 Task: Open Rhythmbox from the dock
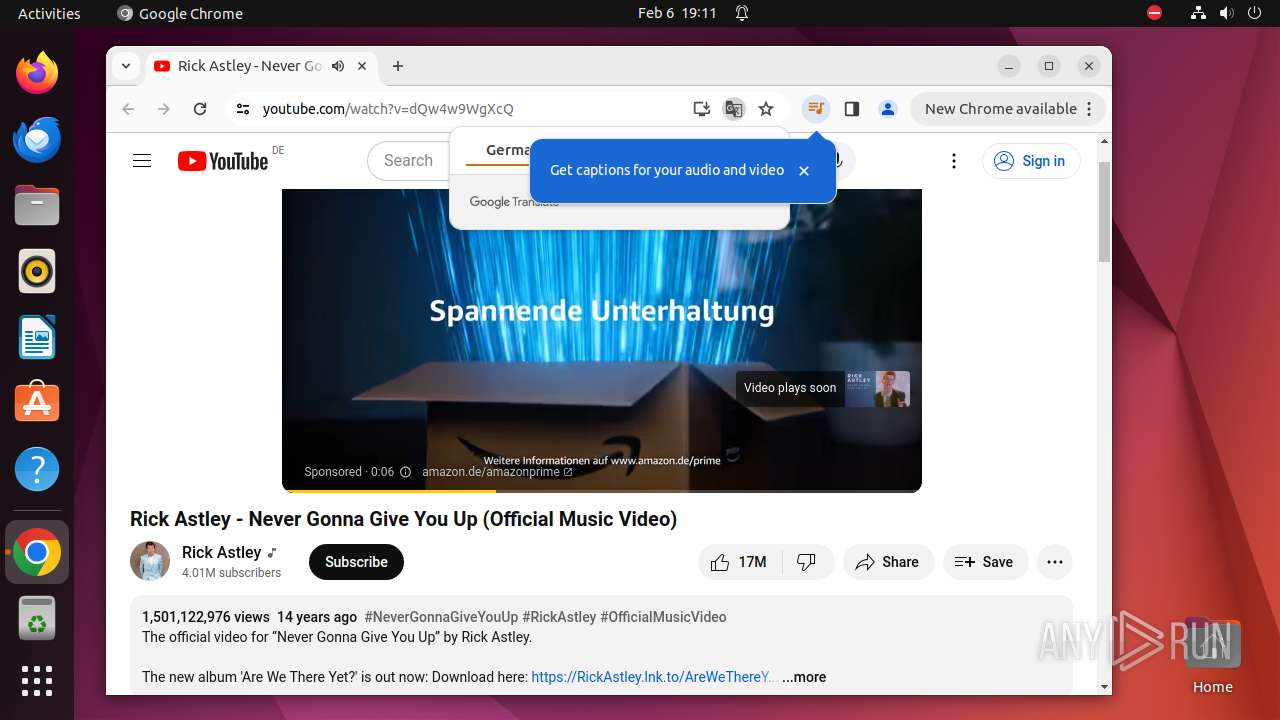[37, 271]
